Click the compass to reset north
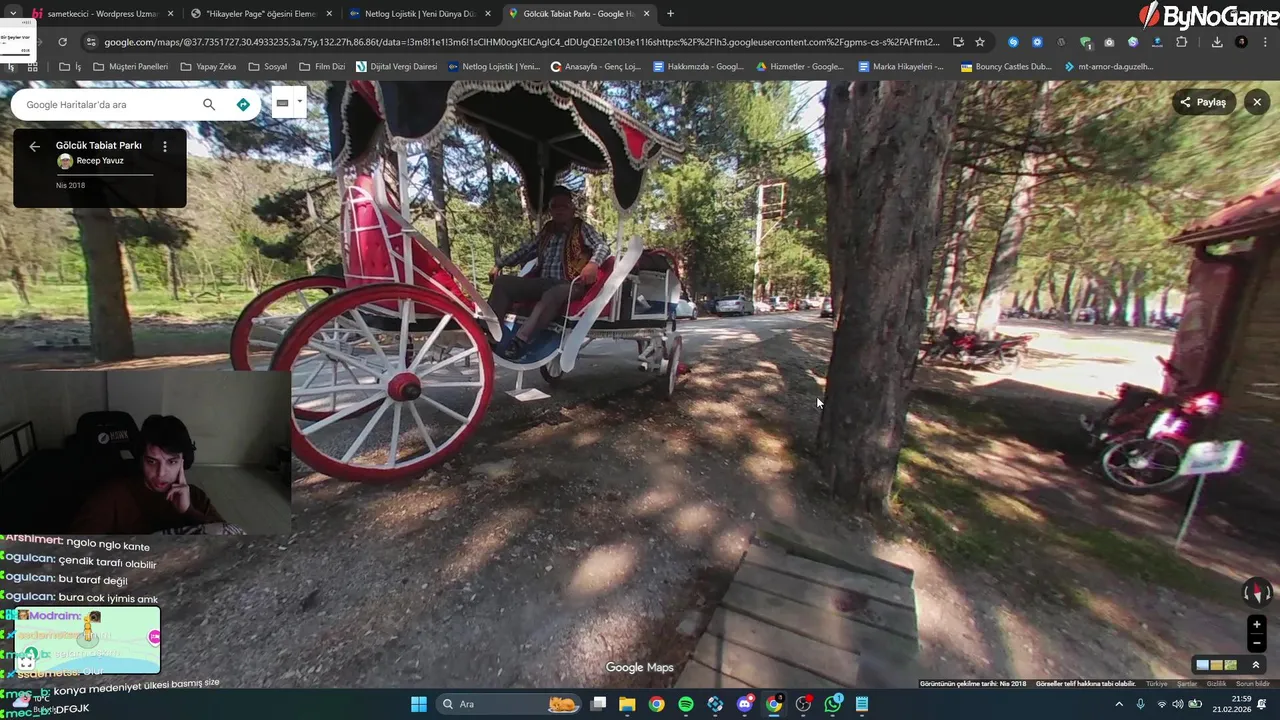Image resolution: width=1280 pixels, height=720 pixels. pyautogui.click(x=1257, y=592)
